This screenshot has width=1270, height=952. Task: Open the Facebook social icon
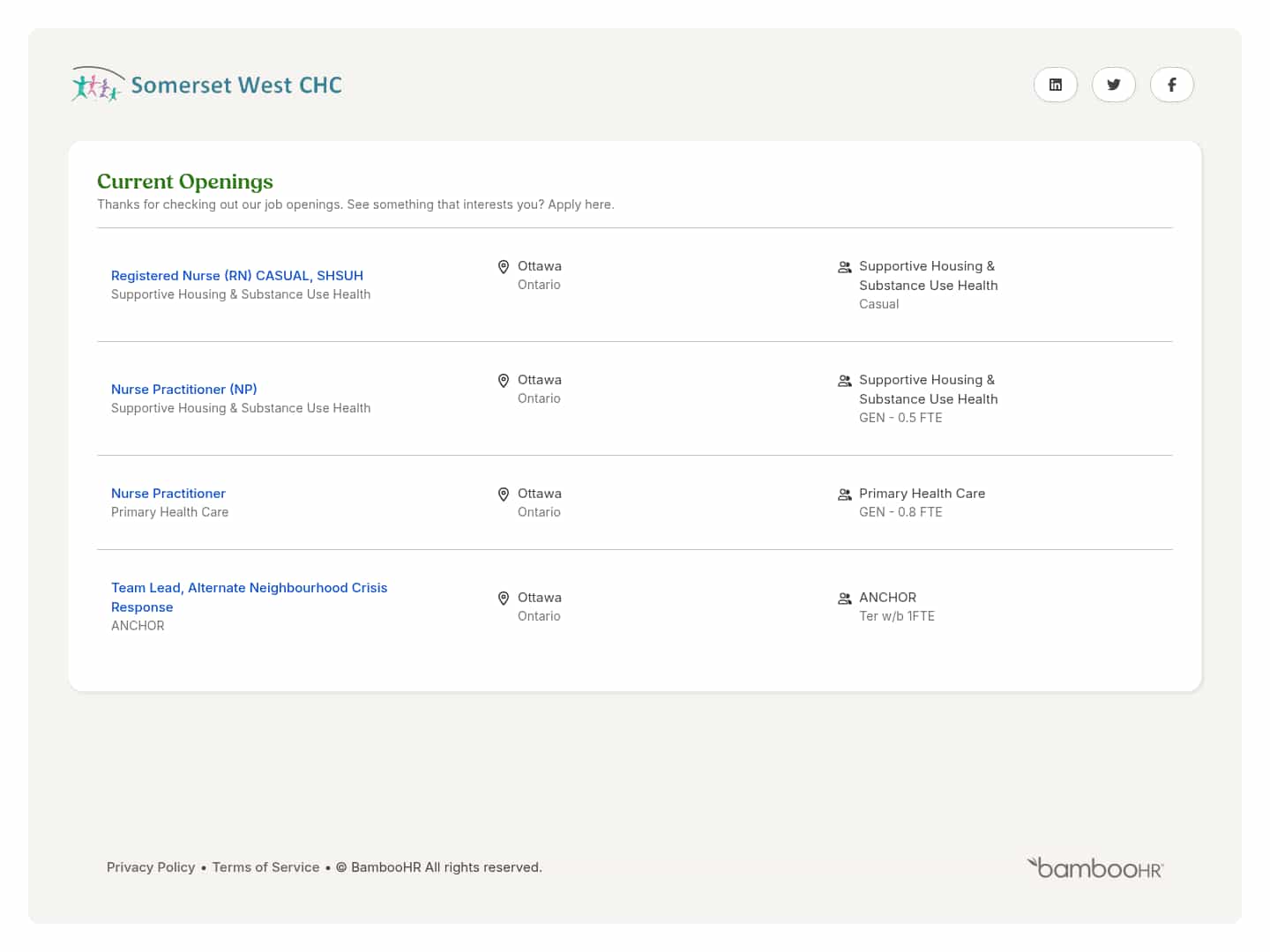1171,85
